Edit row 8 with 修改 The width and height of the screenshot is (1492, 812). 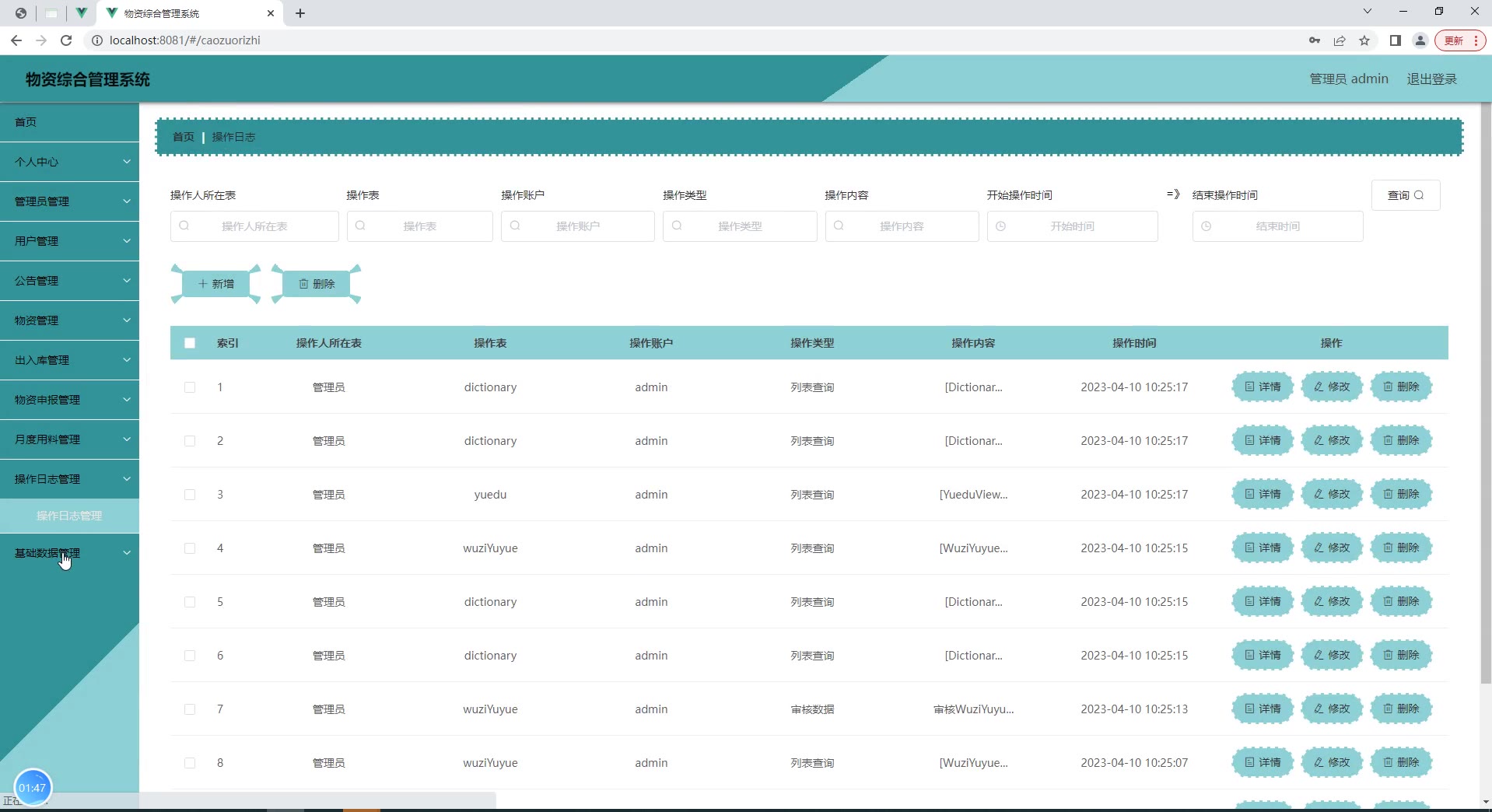1332,762
